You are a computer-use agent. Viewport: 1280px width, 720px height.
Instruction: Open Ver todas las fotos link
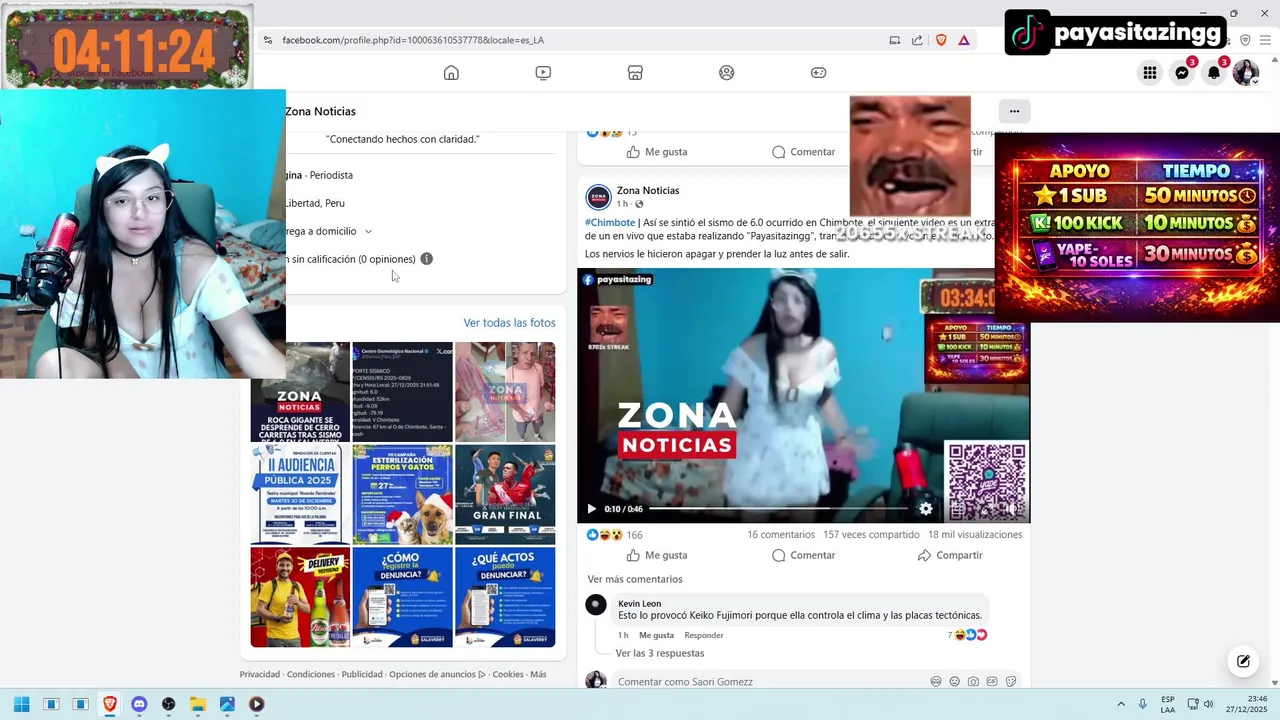pyautogui.click(x=509, y=323)
